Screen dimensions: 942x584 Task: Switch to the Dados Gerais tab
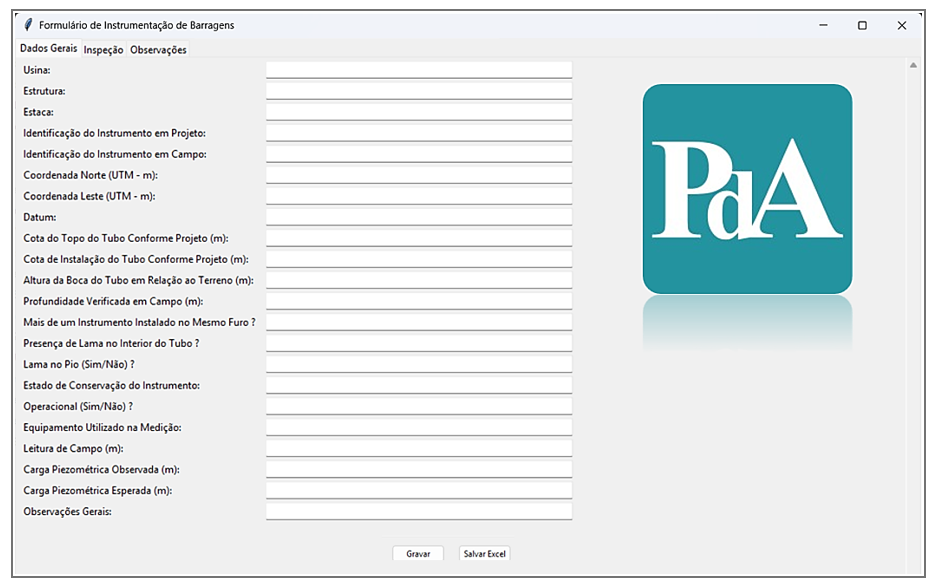coord(49,48)
